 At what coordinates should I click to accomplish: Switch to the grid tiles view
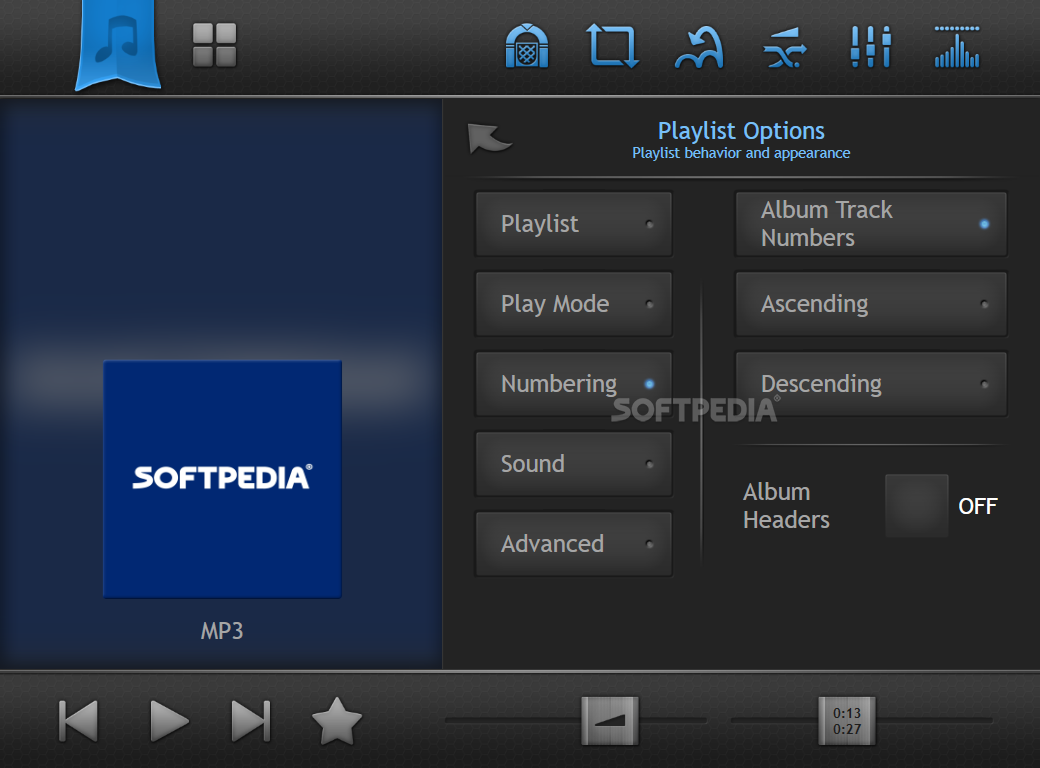214,45
